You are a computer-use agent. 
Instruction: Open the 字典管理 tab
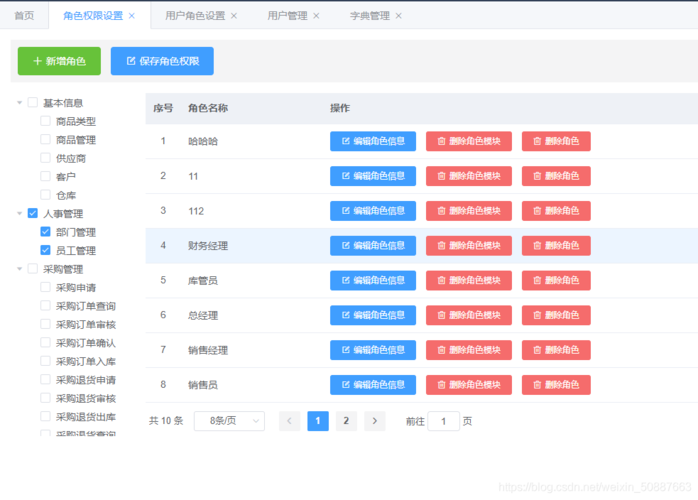tap(369, 16)
